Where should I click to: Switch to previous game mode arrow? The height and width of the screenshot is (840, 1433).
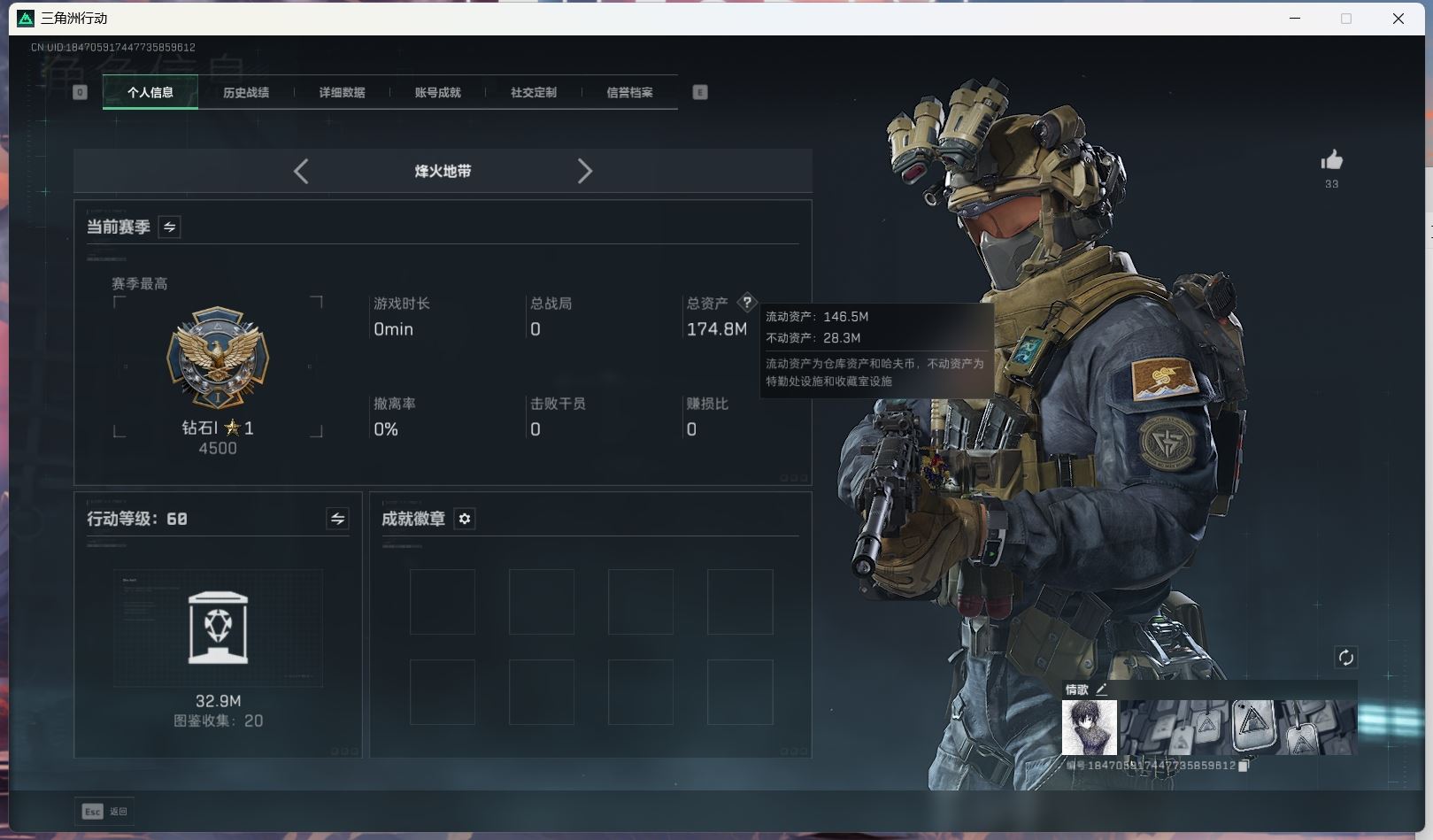click(x=301, y=171)
